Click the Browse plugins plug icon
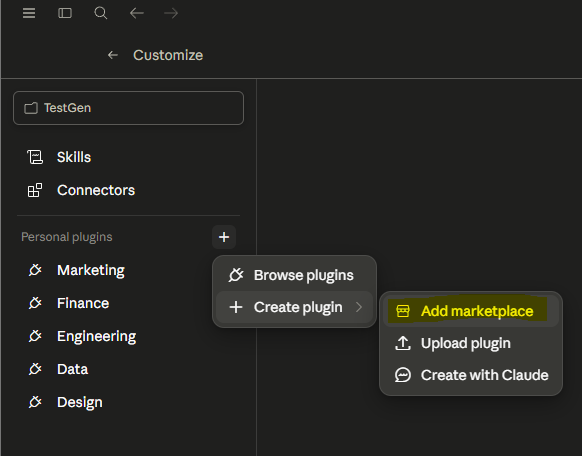Image resolution: width=582 pixels, height=456 pixels. click(x=236, y=275)
